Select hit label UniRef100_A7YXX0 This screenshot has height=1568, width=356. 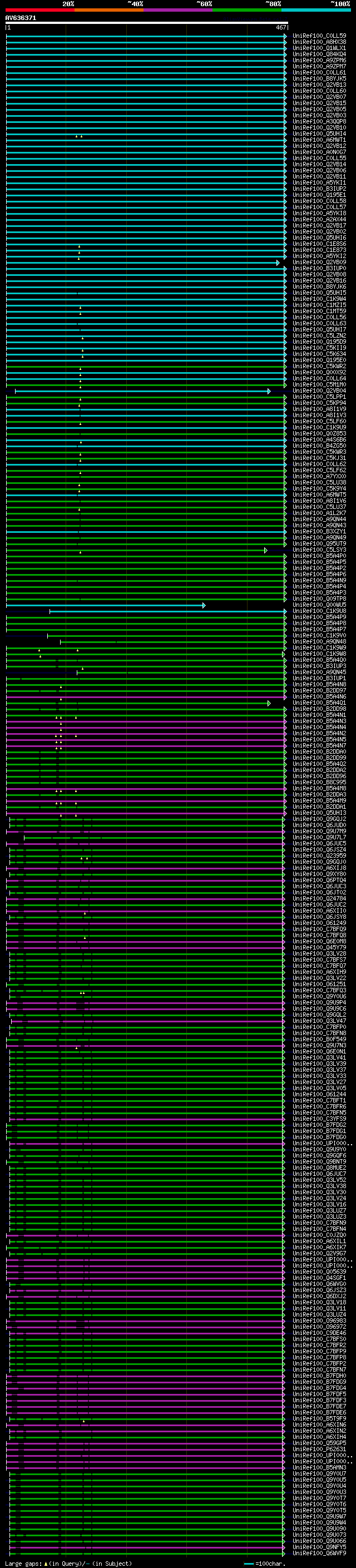319,476
